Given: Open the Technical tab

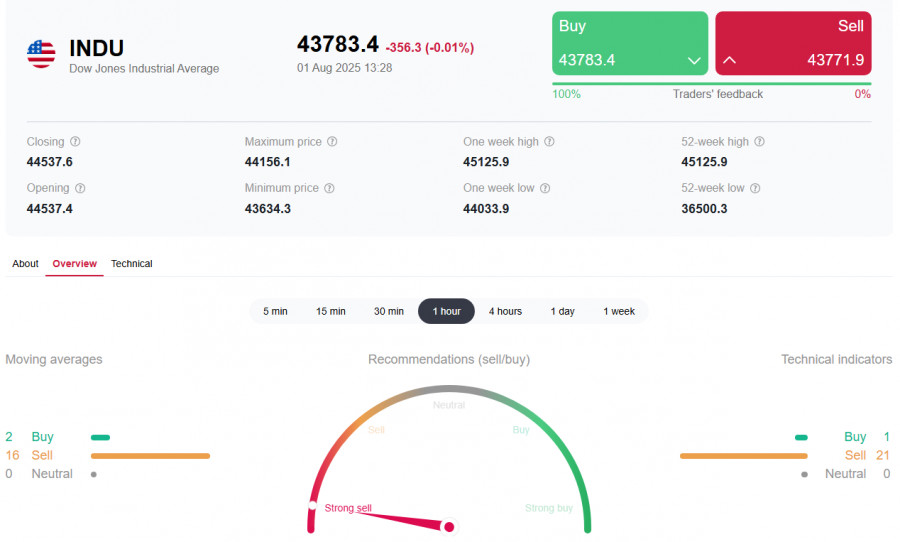Looking at the screenshot, I should pyautogui.click(x=131, y=264).
